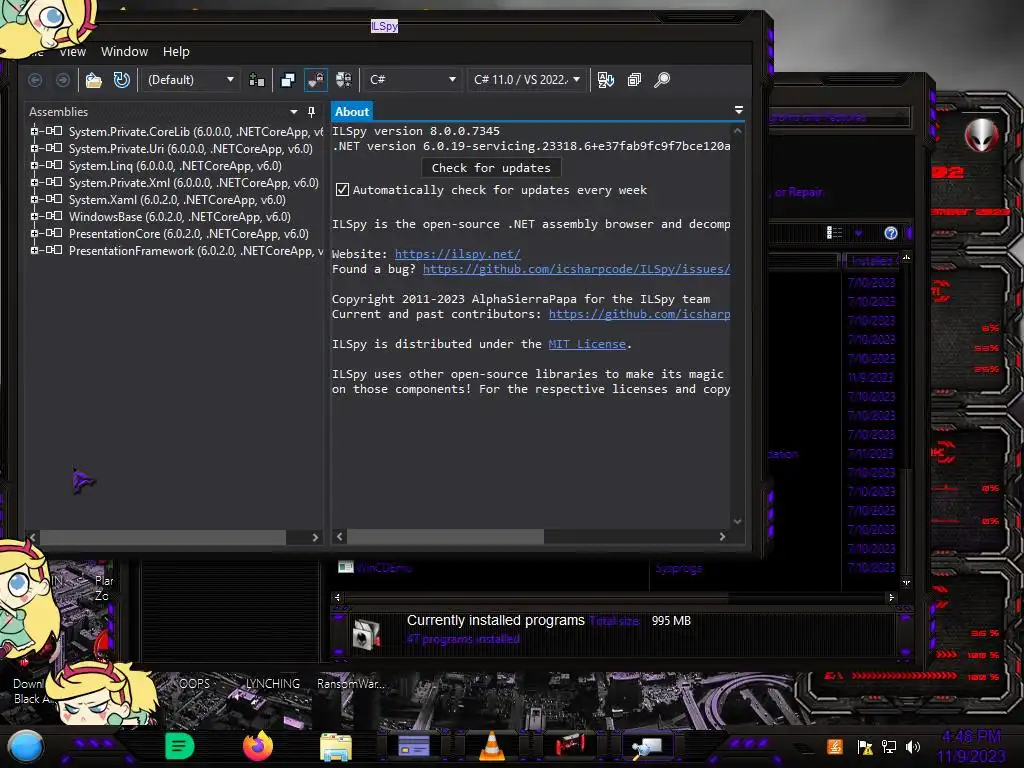Click the orange Java update tray icon
The image size is (1024, 768).
(x=835, y=746)
